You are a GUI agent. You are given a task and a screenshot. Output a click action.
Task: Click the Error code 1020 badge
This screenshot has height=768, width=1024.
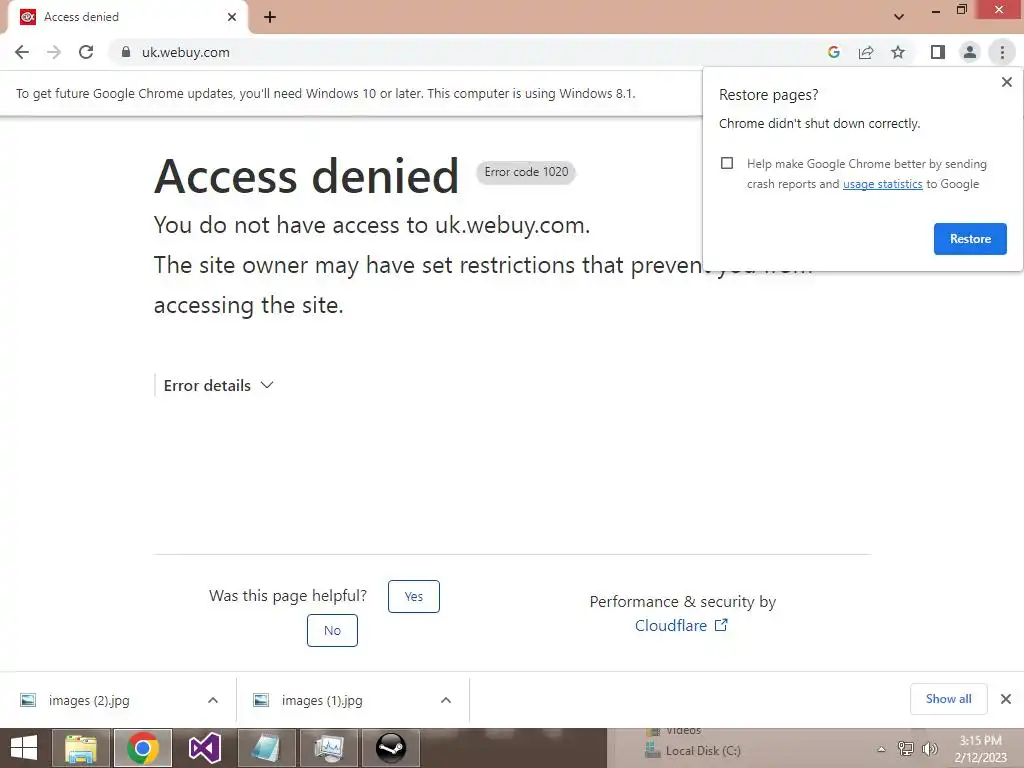coord(526,172)
